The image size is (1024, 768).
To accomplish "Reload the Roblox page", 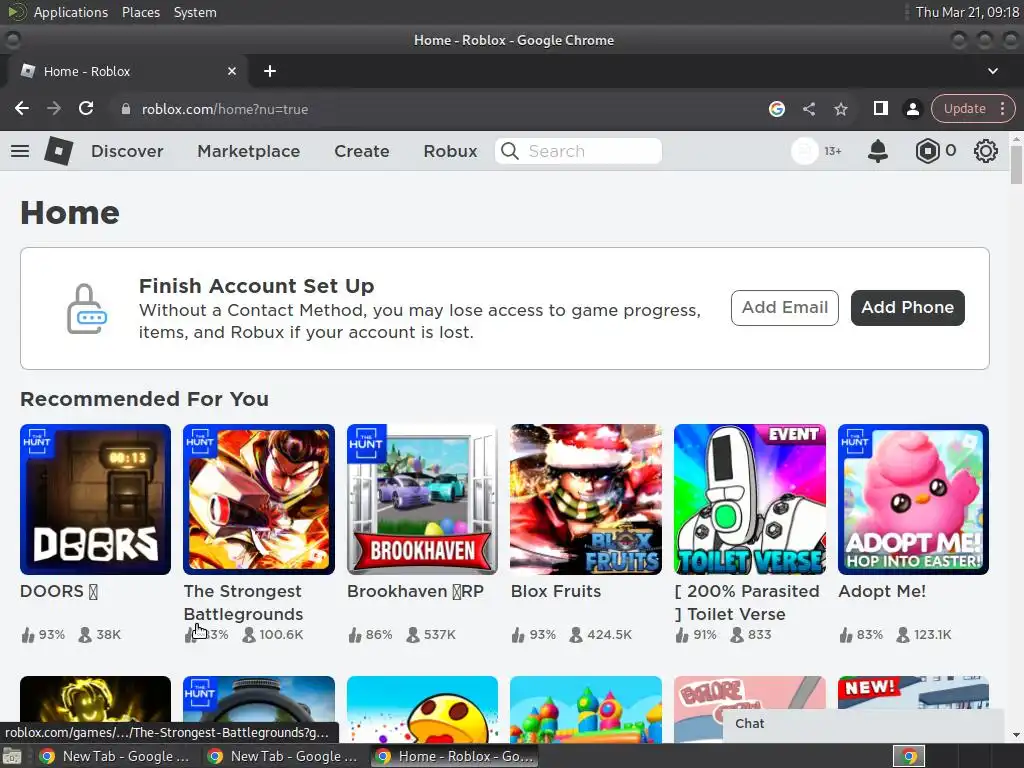I will pyautogui.click(x=86, y=108).
